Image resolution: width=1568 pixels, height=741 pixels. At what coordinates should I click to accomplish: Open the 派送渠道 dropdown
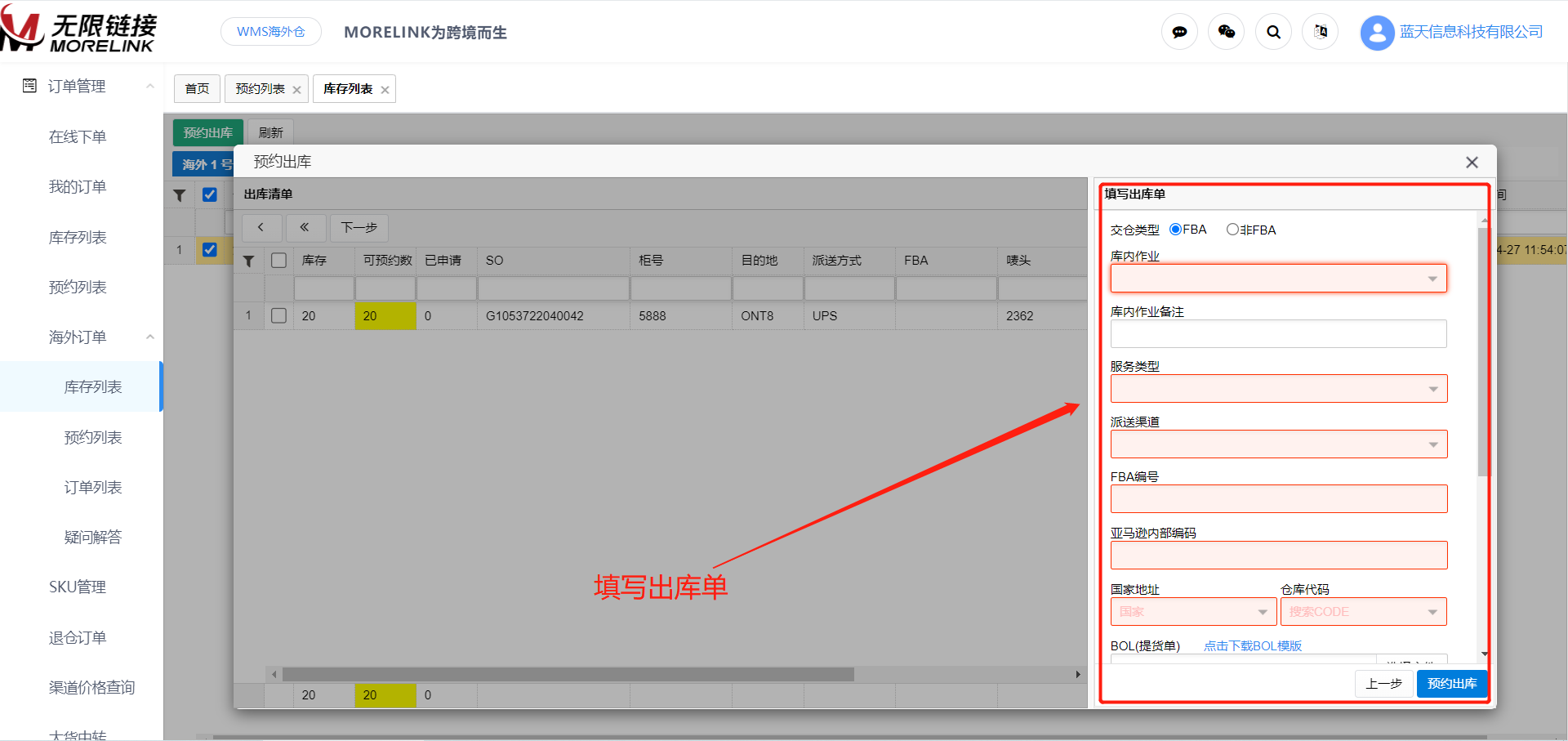[x=1278, y=444]
